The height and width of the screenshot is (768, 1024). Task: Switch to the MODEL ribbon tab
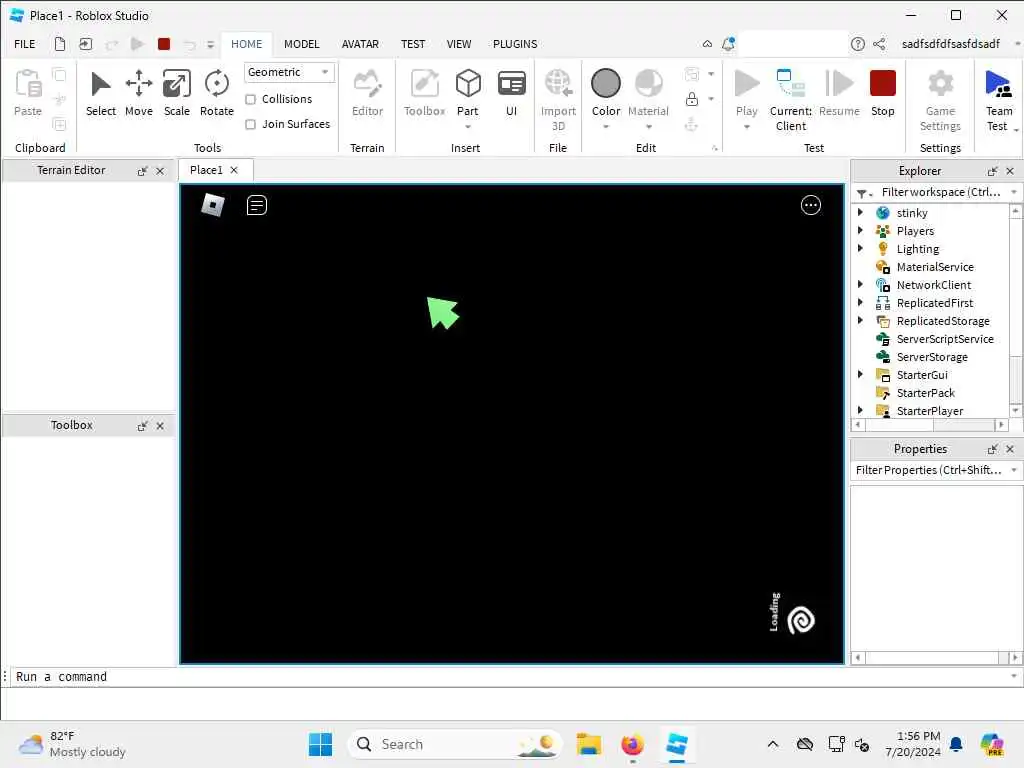(x=301, y=44)
